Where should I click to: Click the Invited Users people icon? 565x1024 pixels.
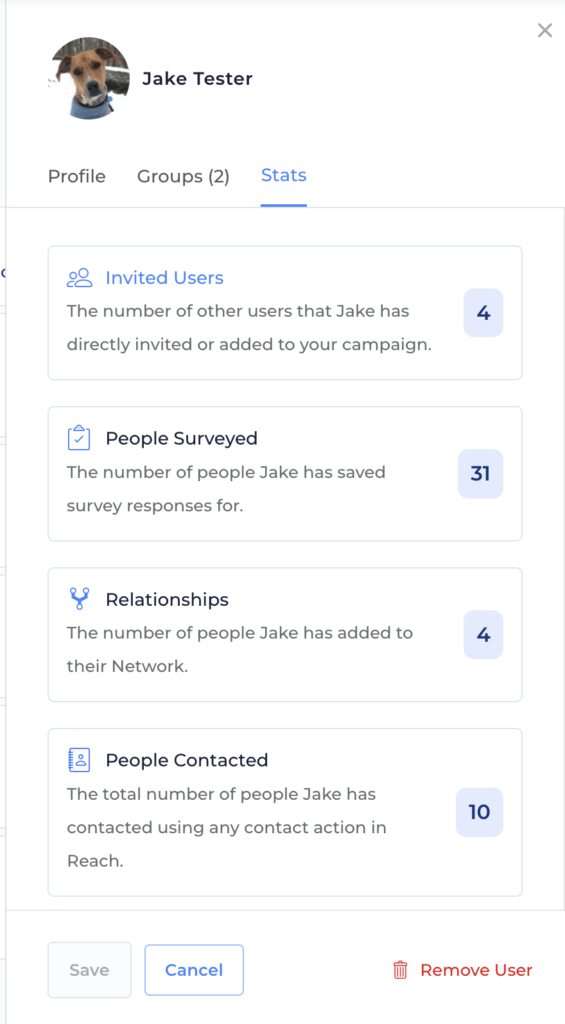tap(80, 278)
